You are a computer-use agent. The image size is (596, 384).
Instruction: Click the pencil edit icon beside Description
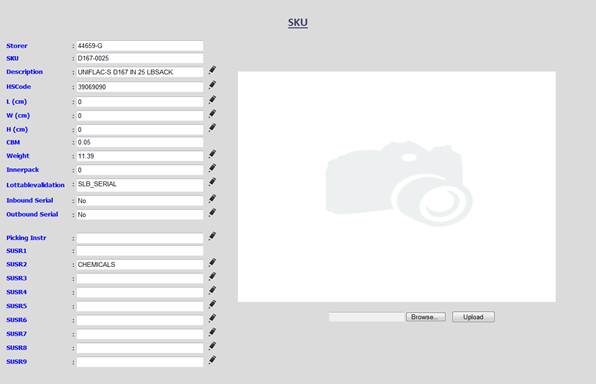click(x=212, y=70)
